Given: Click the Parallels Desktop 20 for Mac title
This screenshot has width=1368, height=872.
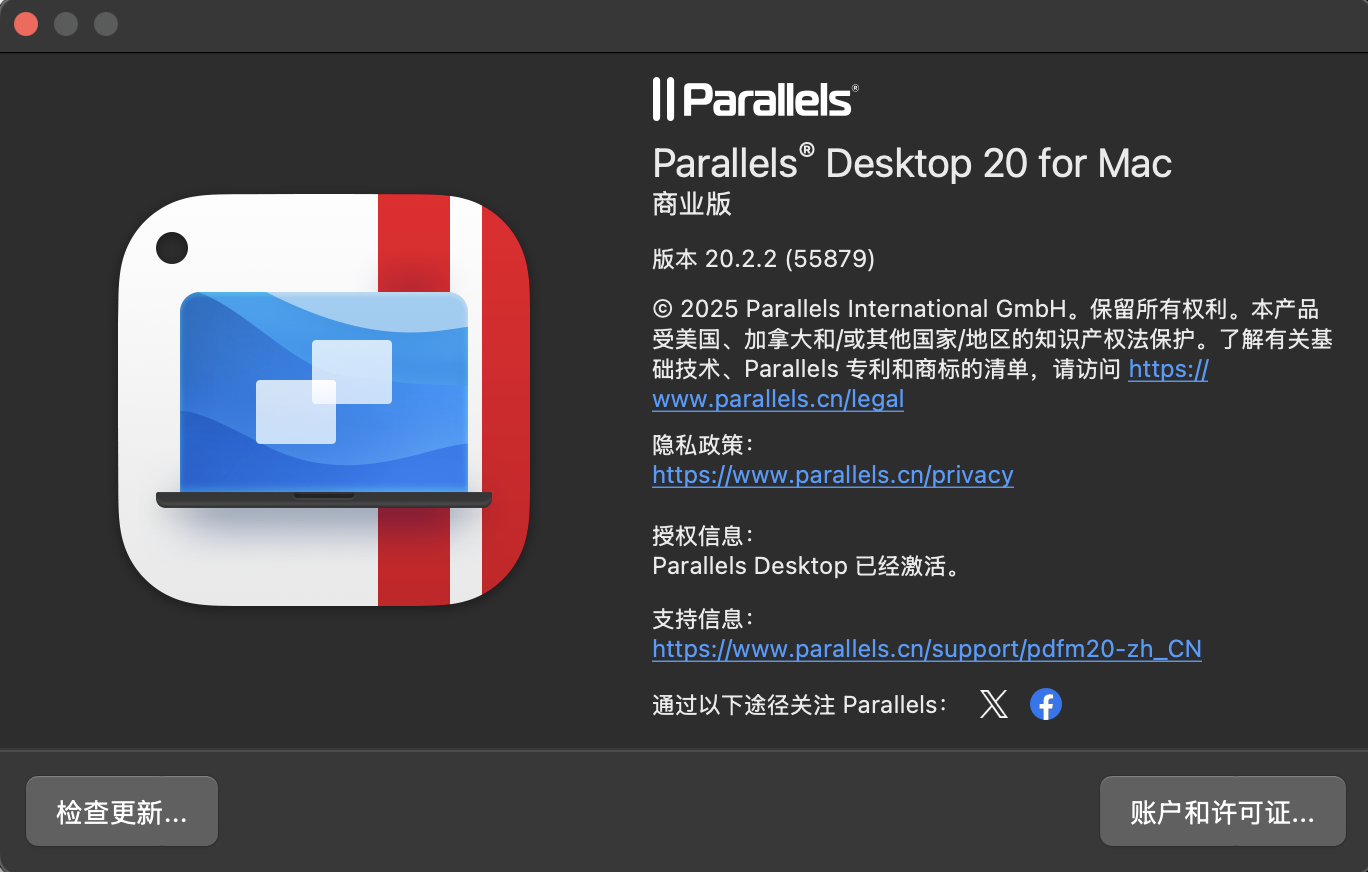Looking at the screenshot, I should pyautogui.click(x=911, y=163).
